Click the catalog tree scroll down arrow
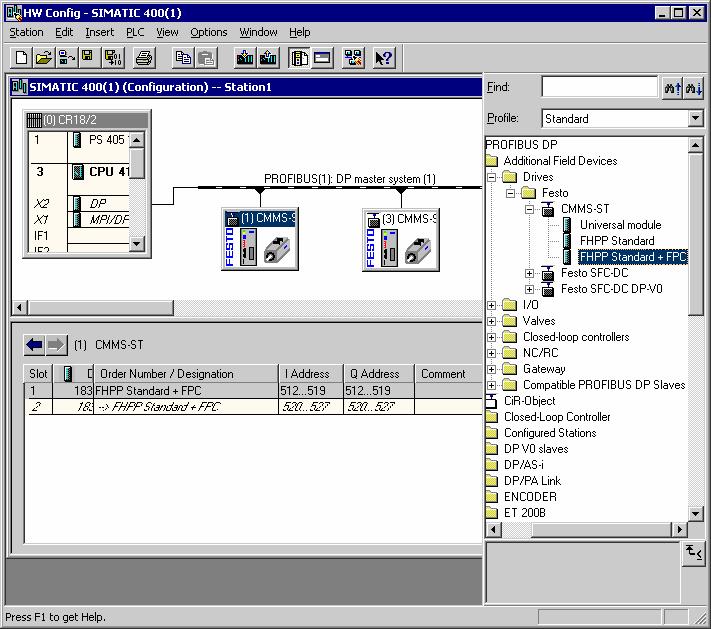 (x=695, y=513)
